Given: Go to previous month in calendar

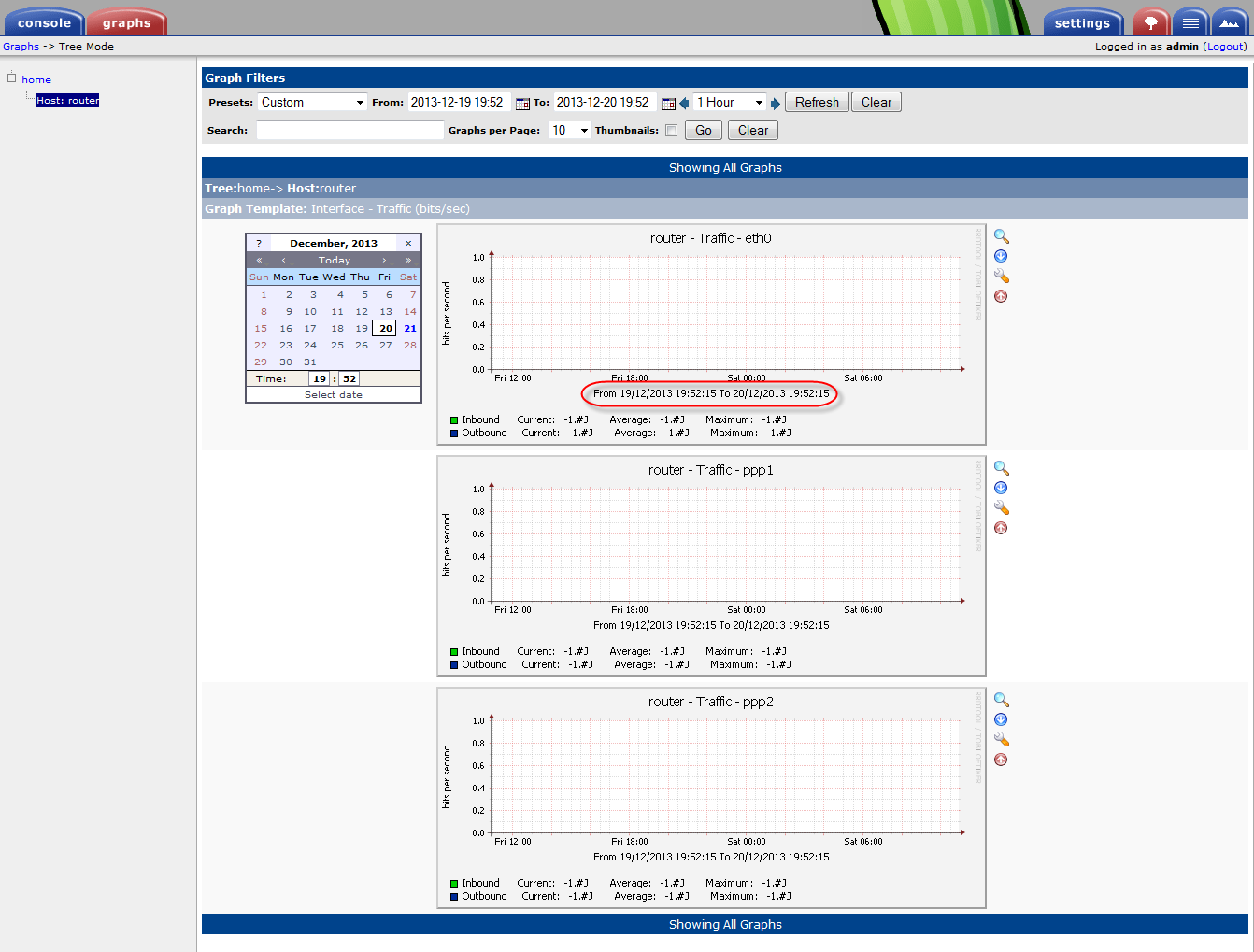Looking at the screenshot, I should pyautogui.click(x=283, y=260).
